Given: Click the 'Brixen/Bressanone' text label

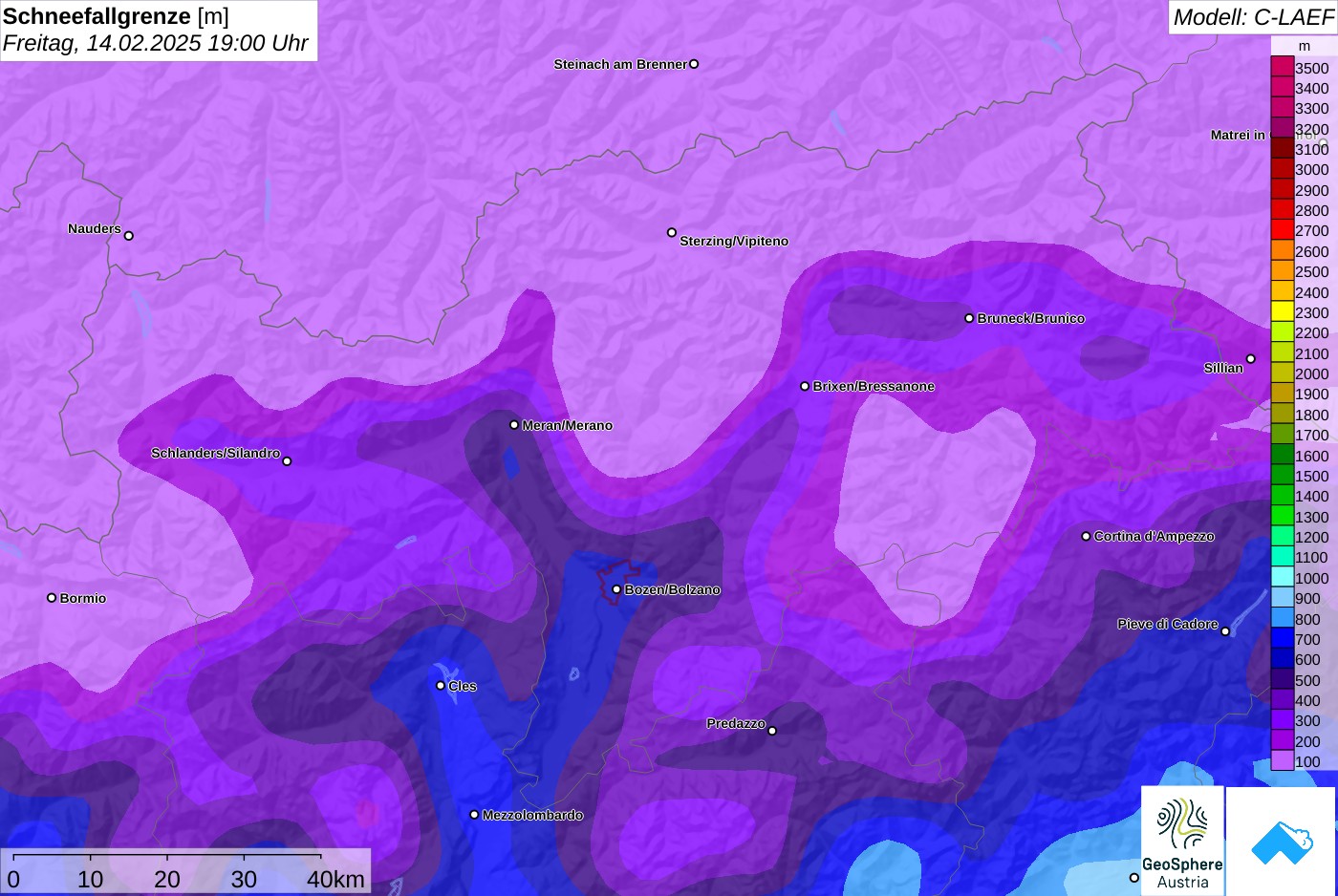Looking at the screenshot, I should pos(874,386).
